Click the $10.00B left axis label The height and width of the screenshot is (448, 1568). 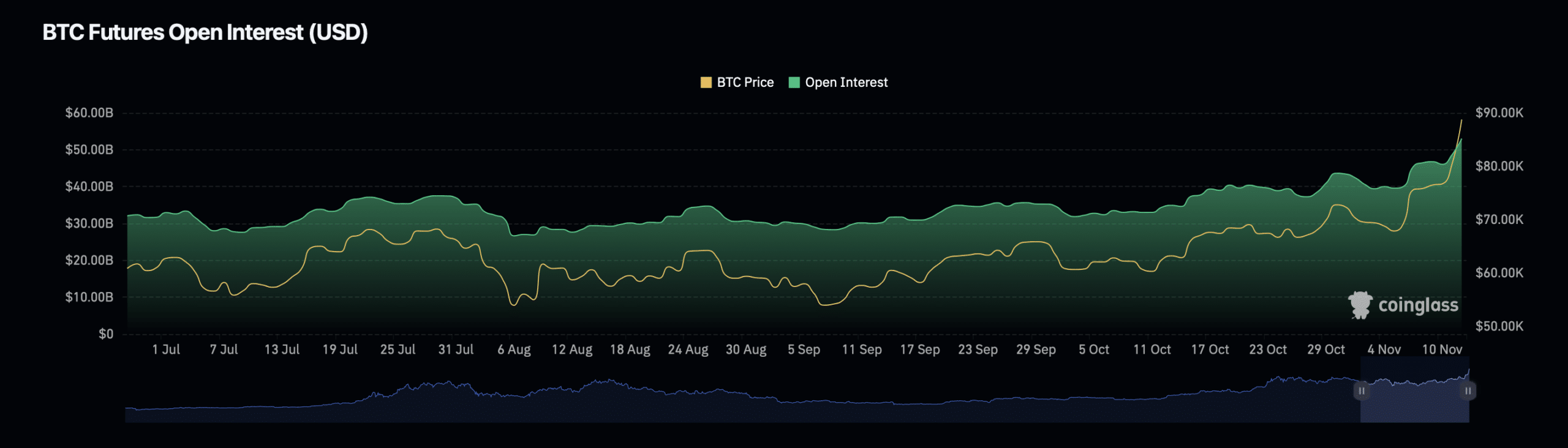89,297
